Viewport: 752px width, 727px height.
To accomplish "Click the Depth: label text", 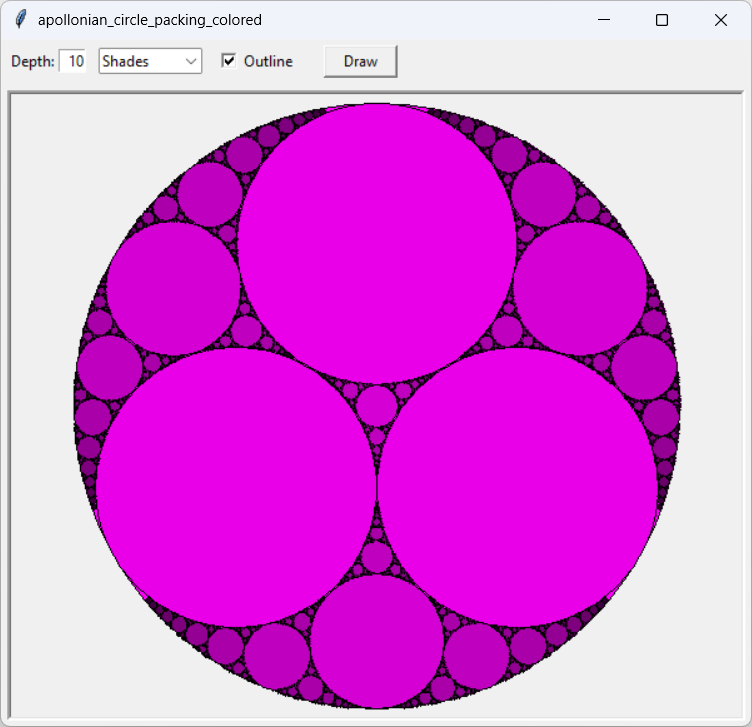I will [x=33, y=61].
